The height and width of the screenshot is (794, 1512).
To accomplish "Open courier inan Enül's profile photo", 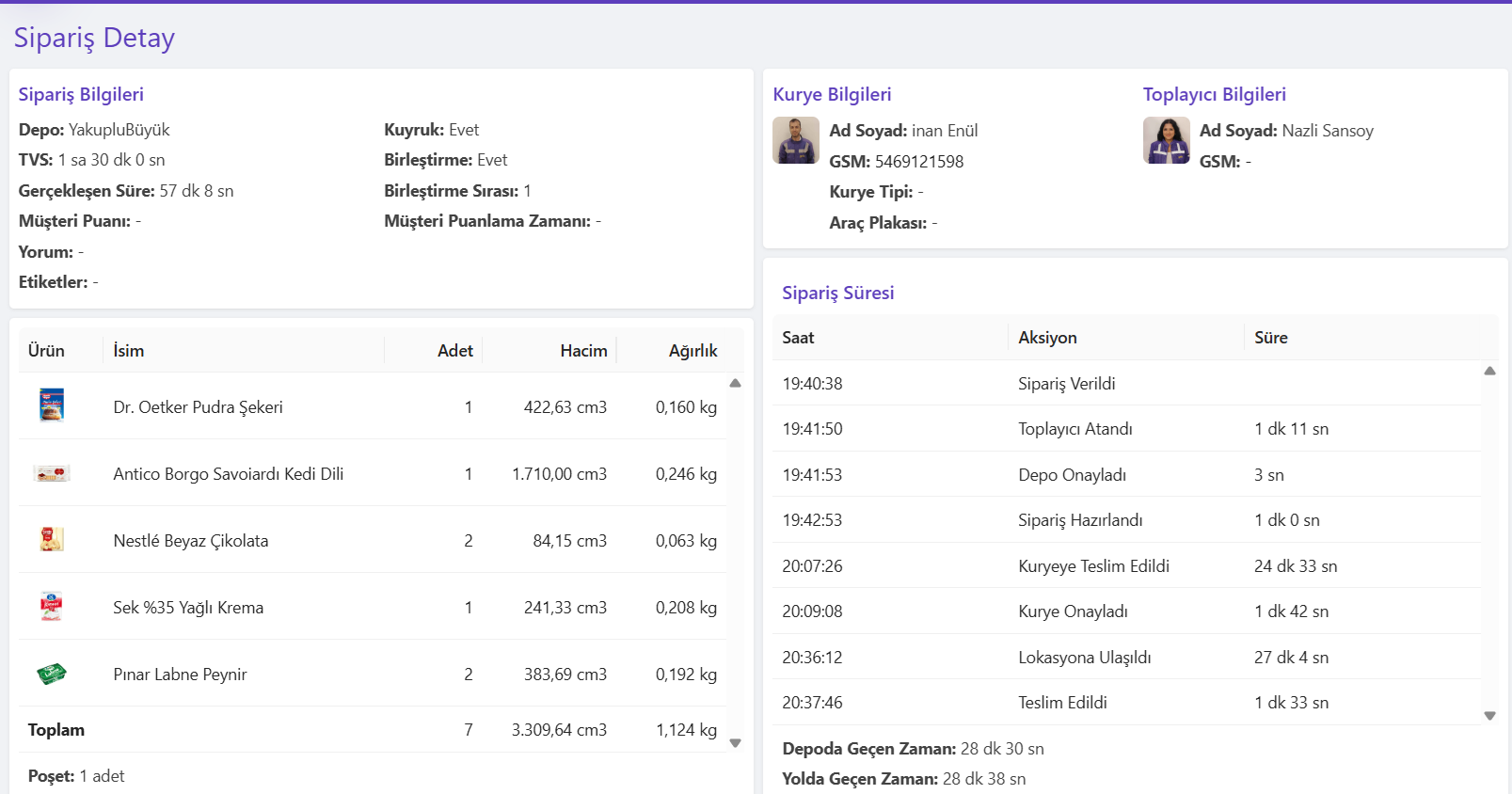I will coord(796,140).
